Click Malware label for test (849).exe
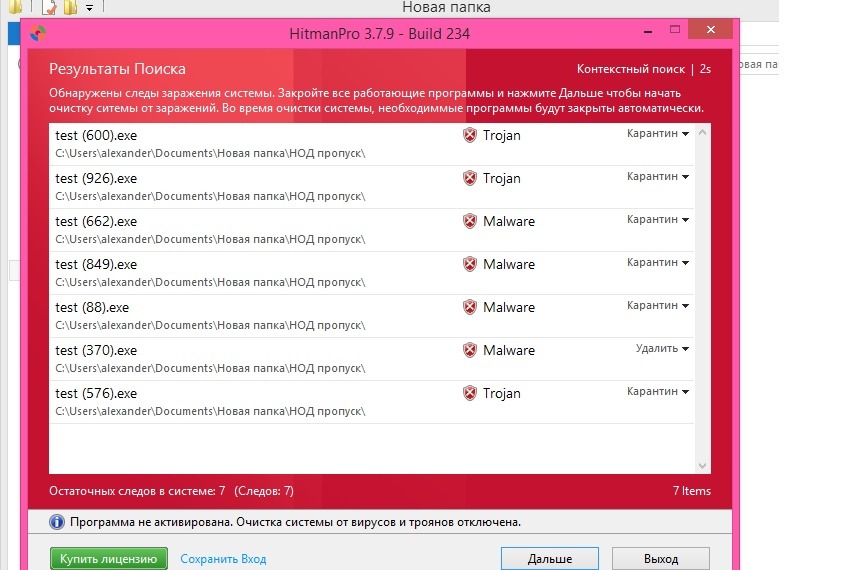Screen dimensions: 864x570 [x=509, y=264]
